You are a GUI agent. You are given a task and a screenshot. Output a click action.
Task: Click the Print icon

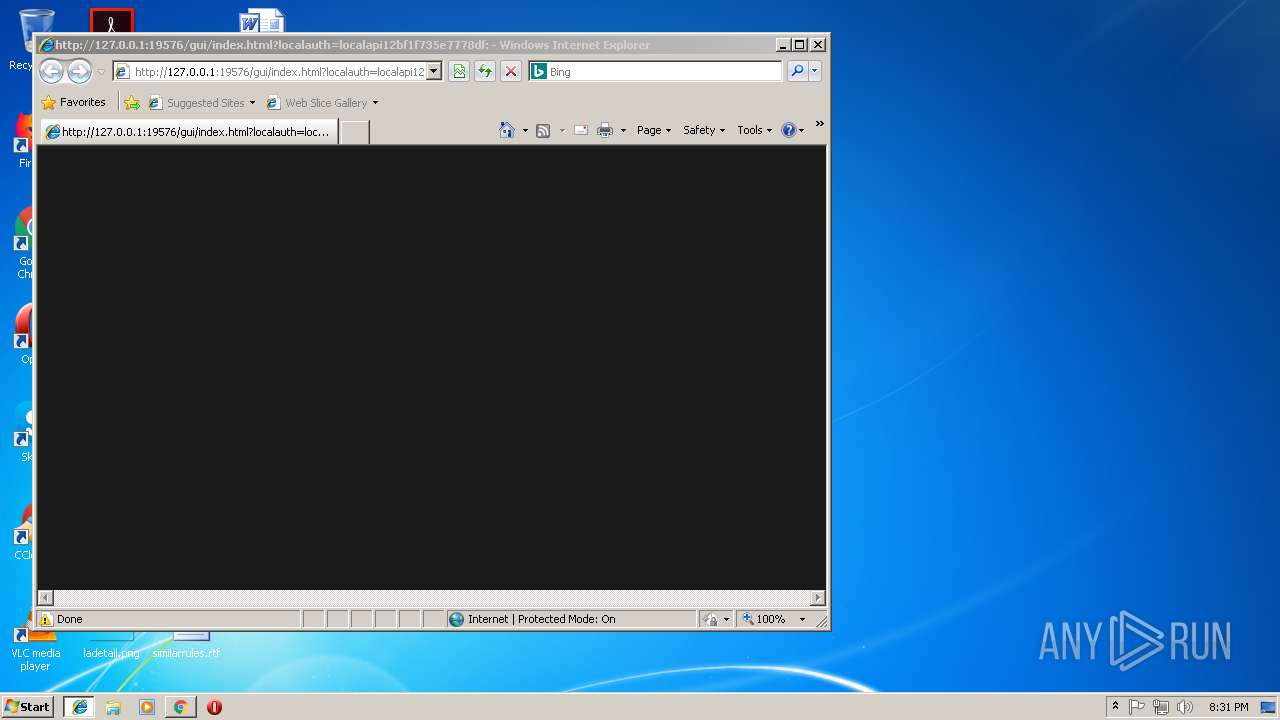click(605, 130)
